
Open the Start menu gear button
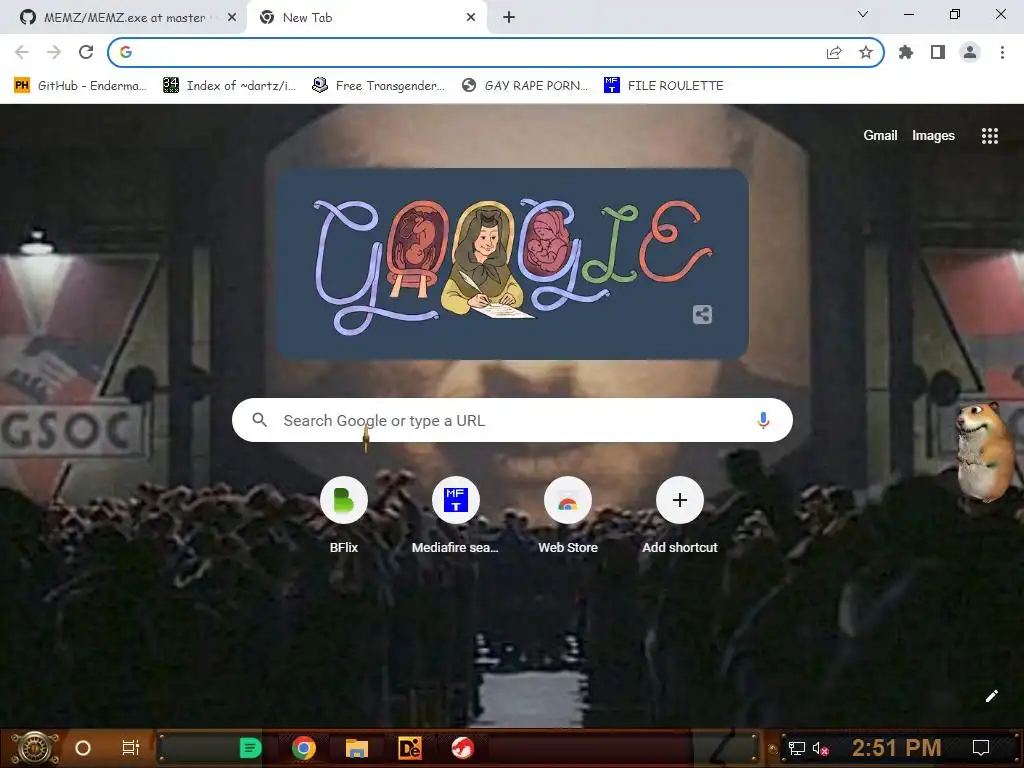(x=35, y=748)
